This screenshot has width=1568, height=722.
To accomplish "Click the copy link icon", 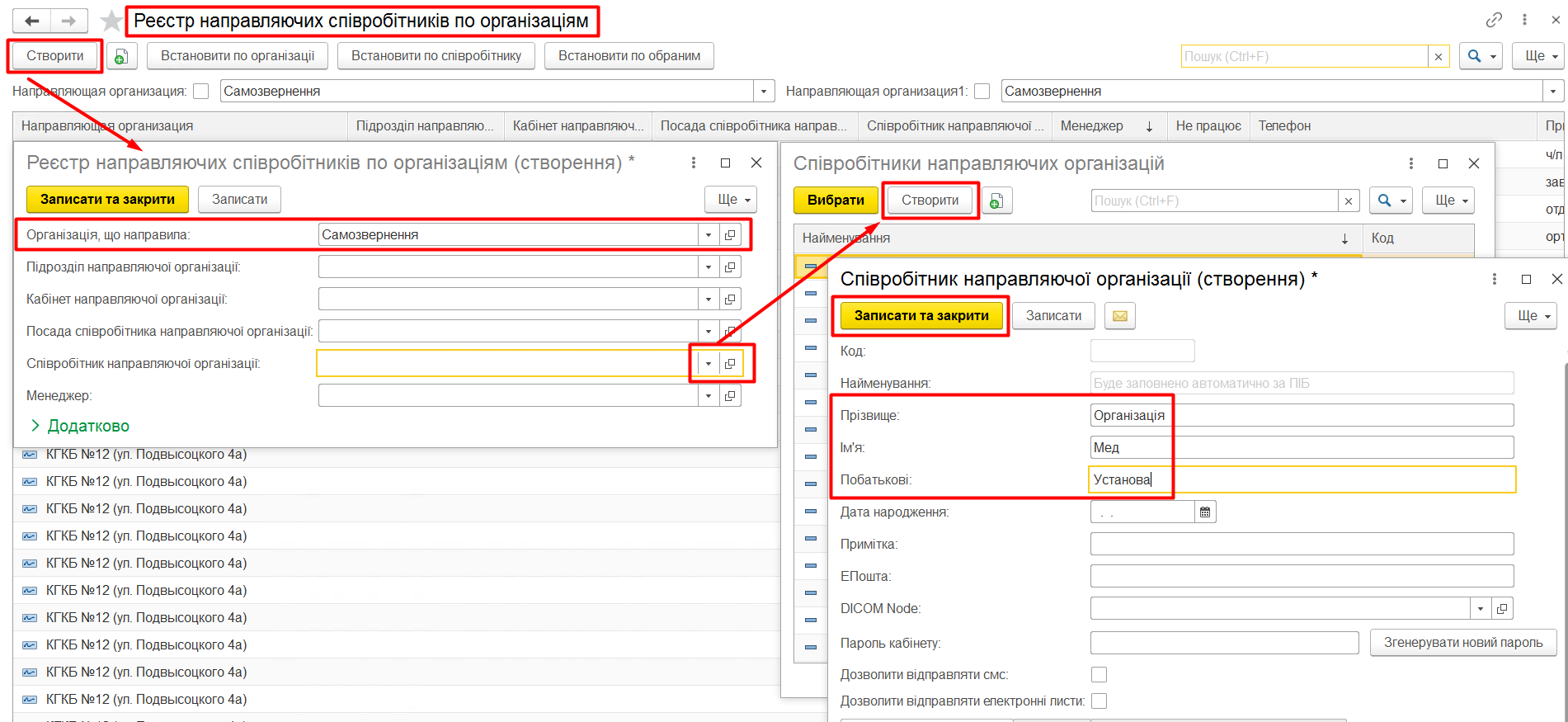I will pyautogui.click(x=1494, y=20).
